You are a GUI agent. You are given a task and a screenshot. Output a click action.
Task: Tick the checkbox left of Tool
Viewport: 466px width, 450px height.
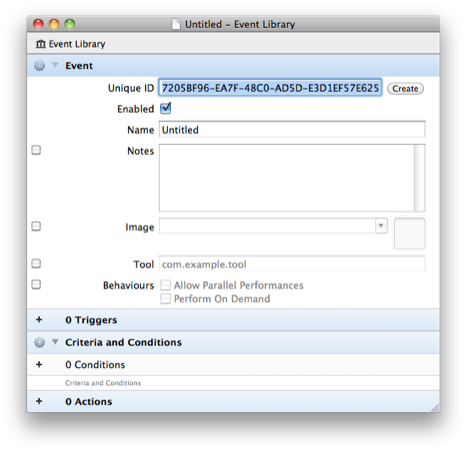[36, 264]
